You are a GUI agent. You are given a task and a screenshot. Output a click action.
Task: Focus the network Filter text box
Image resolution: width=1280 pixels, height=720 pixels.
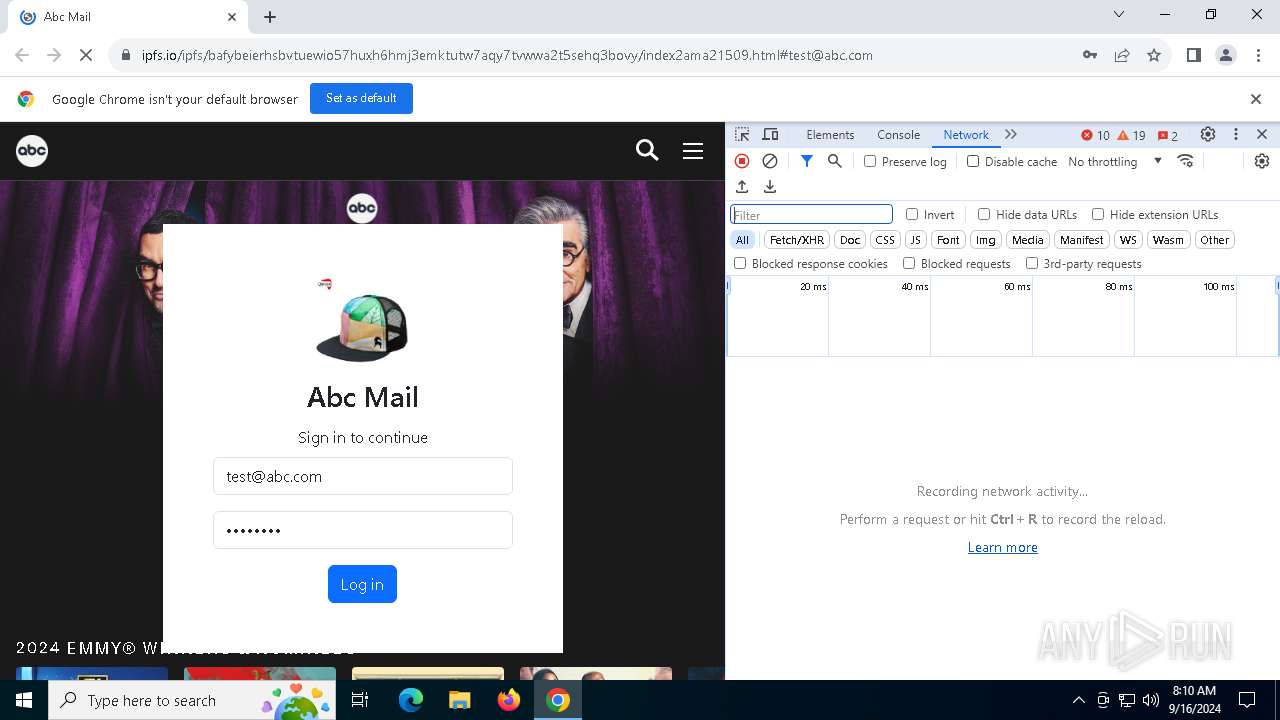(811, 214)
